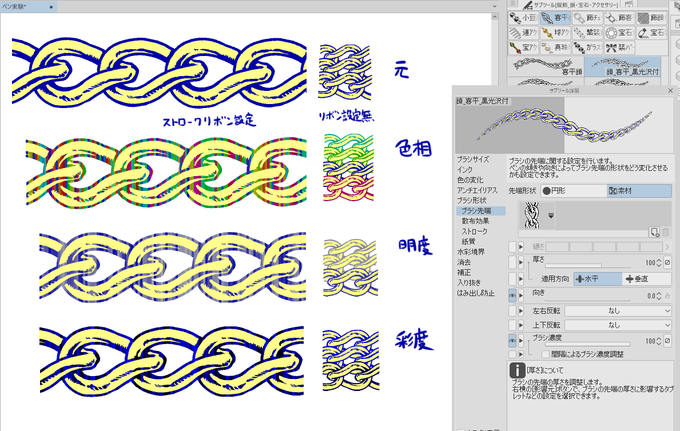Enable 間隔によるブラシ濃度調整 checkbox
Image resolution: width=680 pixels, height=431 pixels.
tap(546, 354)
